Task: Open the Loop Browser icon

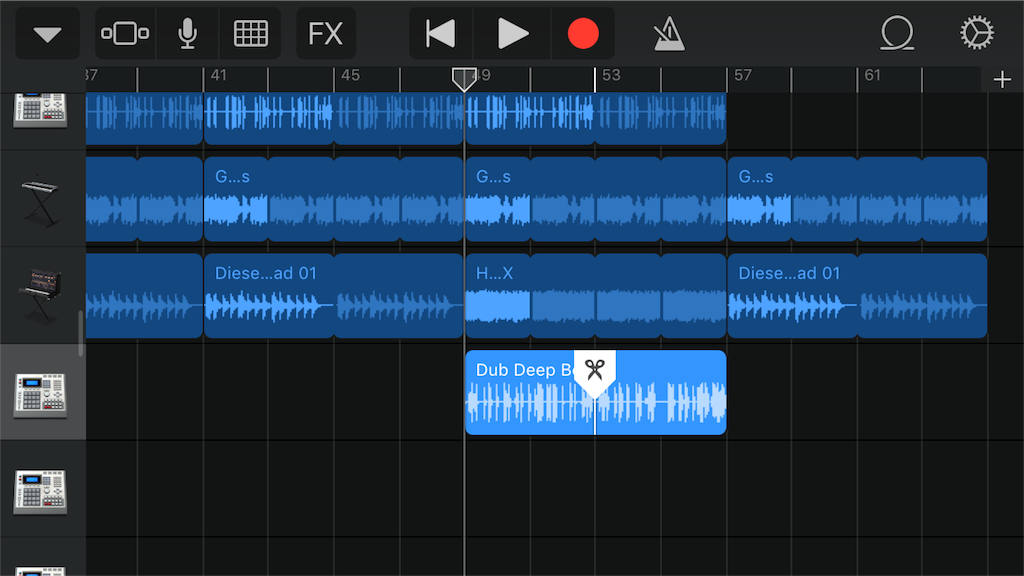Action: 897,33
